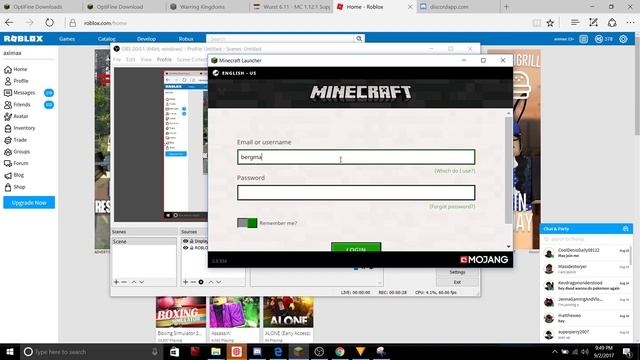
Task: Click the Windows Start button
Action: click(x=10, y=351)
